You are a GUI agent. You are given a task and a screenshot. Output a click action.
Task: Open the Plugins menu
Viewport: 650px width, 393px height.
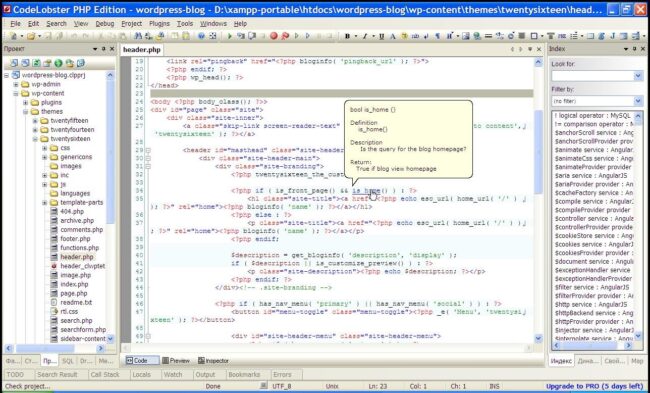pos(159,24)
